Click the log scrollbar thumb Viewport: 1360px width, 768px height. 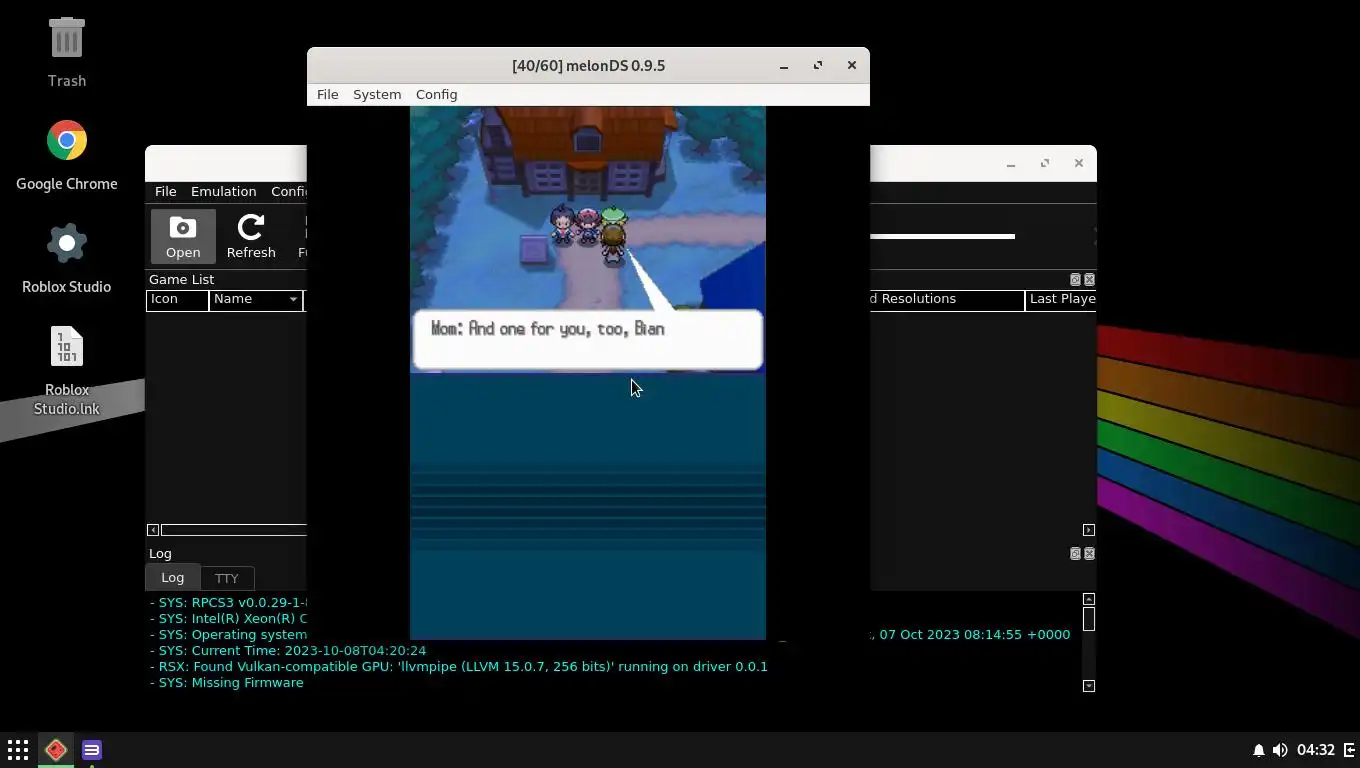(1089, 619)
